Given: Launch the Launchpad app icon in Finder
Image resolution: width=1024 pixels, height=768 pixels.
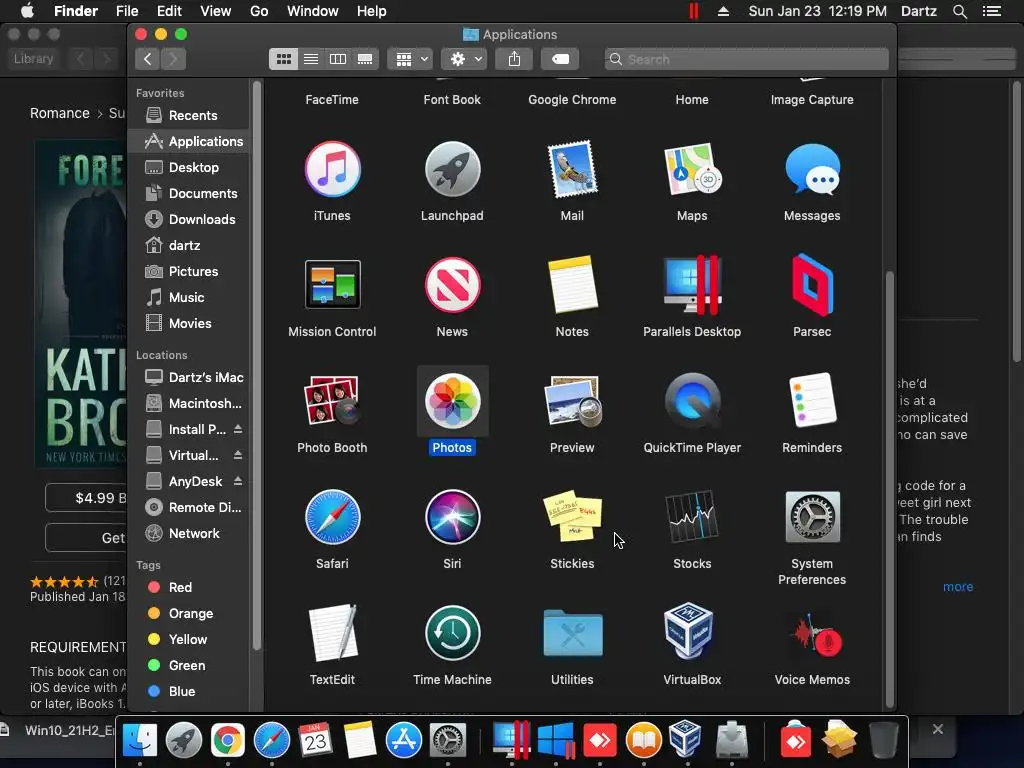Looking at the screenshot, I should pos(452,169).
